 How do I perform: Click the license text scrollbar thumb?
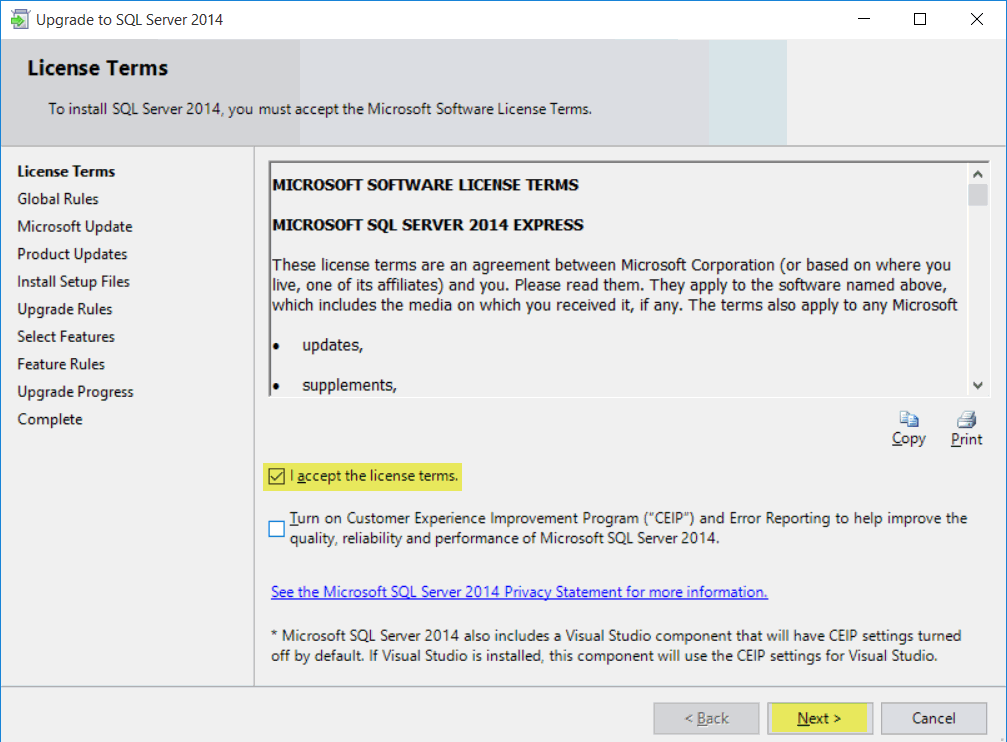(977, 195)
